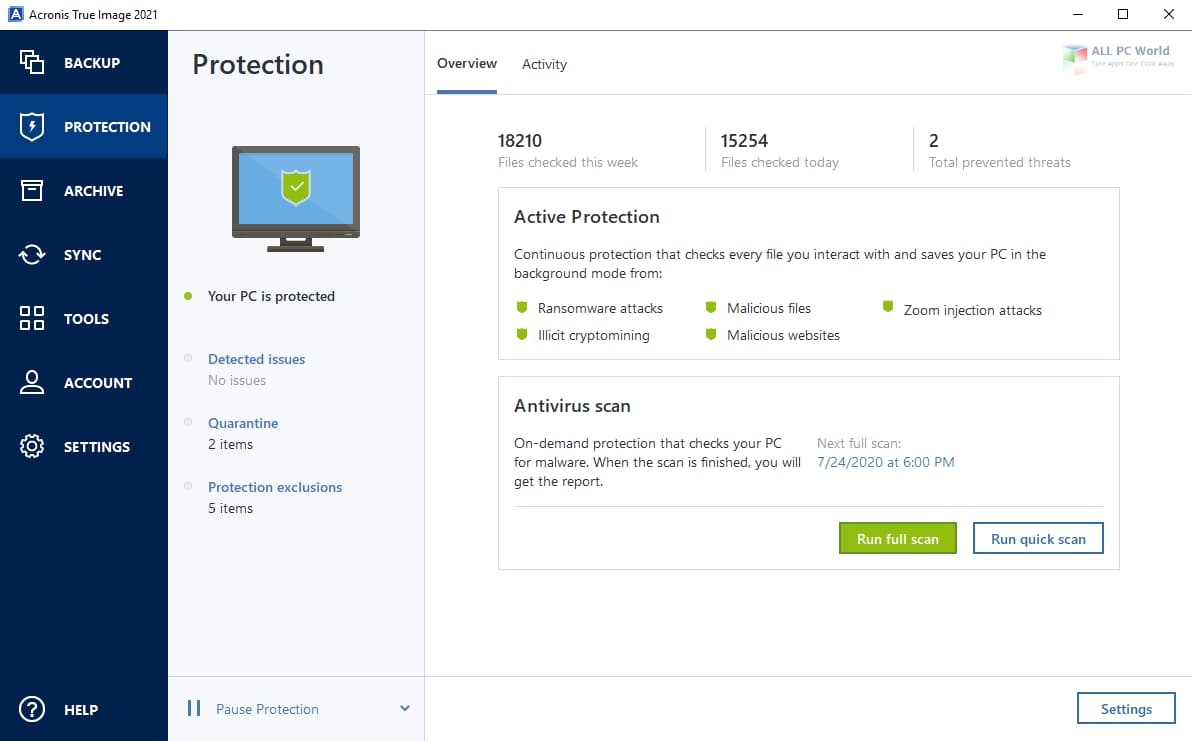Image resolution: width=1192 pixels, height=741 pixels.
Task: Open protection Settings button at bottom right
Action: click(x=1126, y=708)
